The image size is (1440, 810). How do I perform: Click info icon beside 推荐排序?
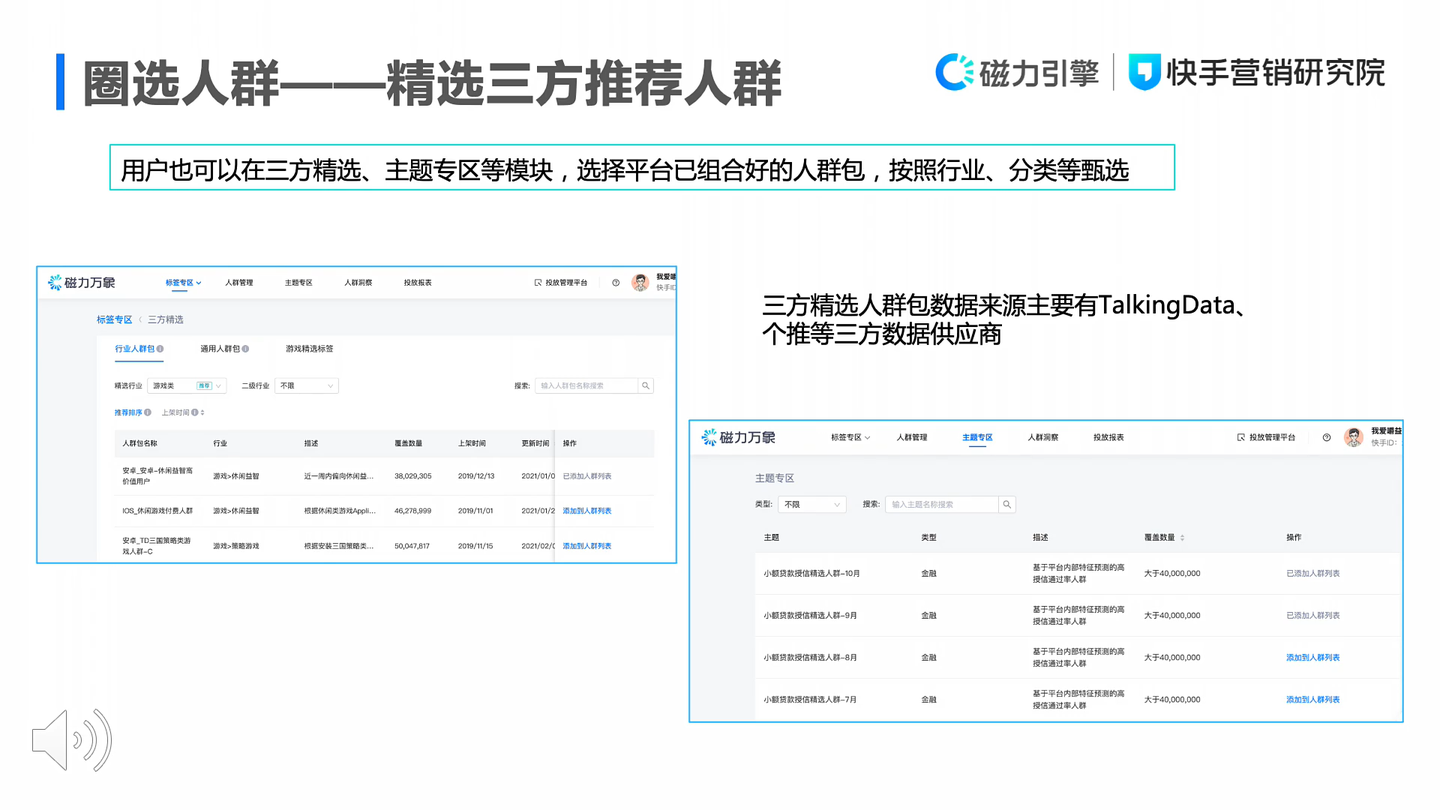pos(148,412)
